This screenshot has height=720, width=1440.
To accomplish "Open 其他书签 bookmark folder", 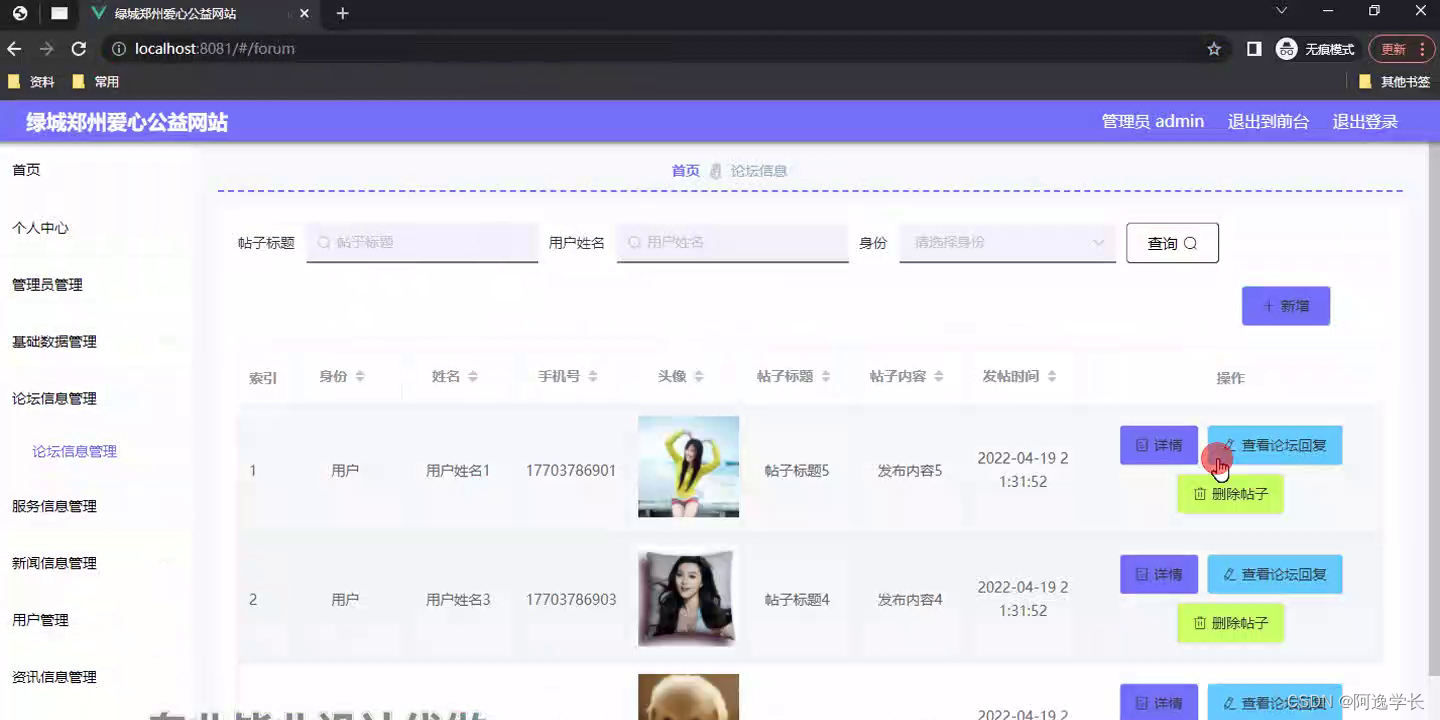I will click(1395, 82).
